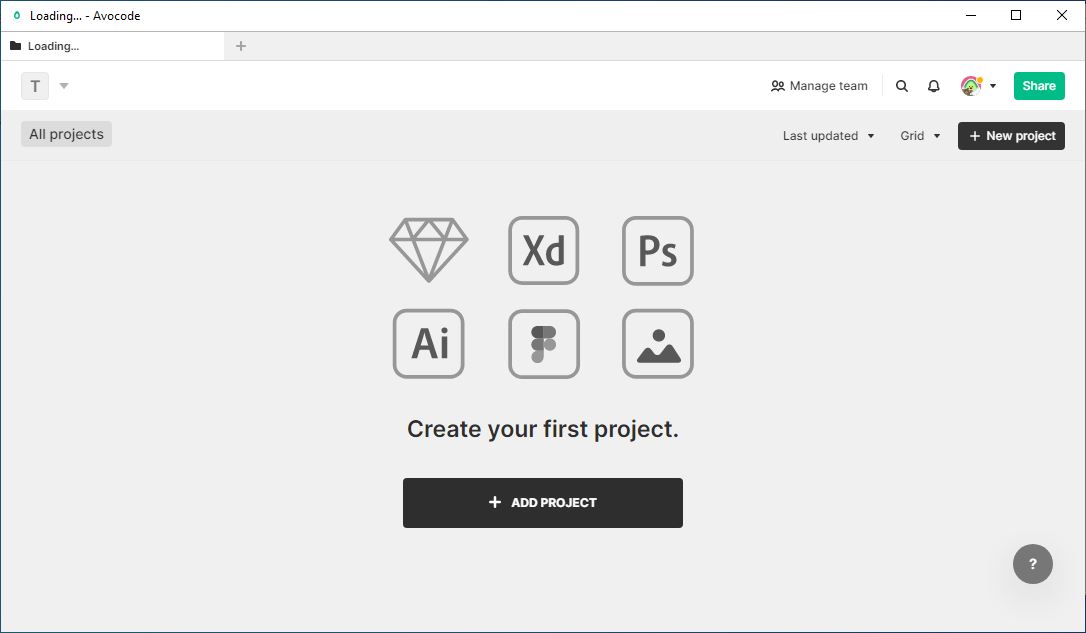Click the user avatar icon

pyautogui.click(x=971, y=86)
